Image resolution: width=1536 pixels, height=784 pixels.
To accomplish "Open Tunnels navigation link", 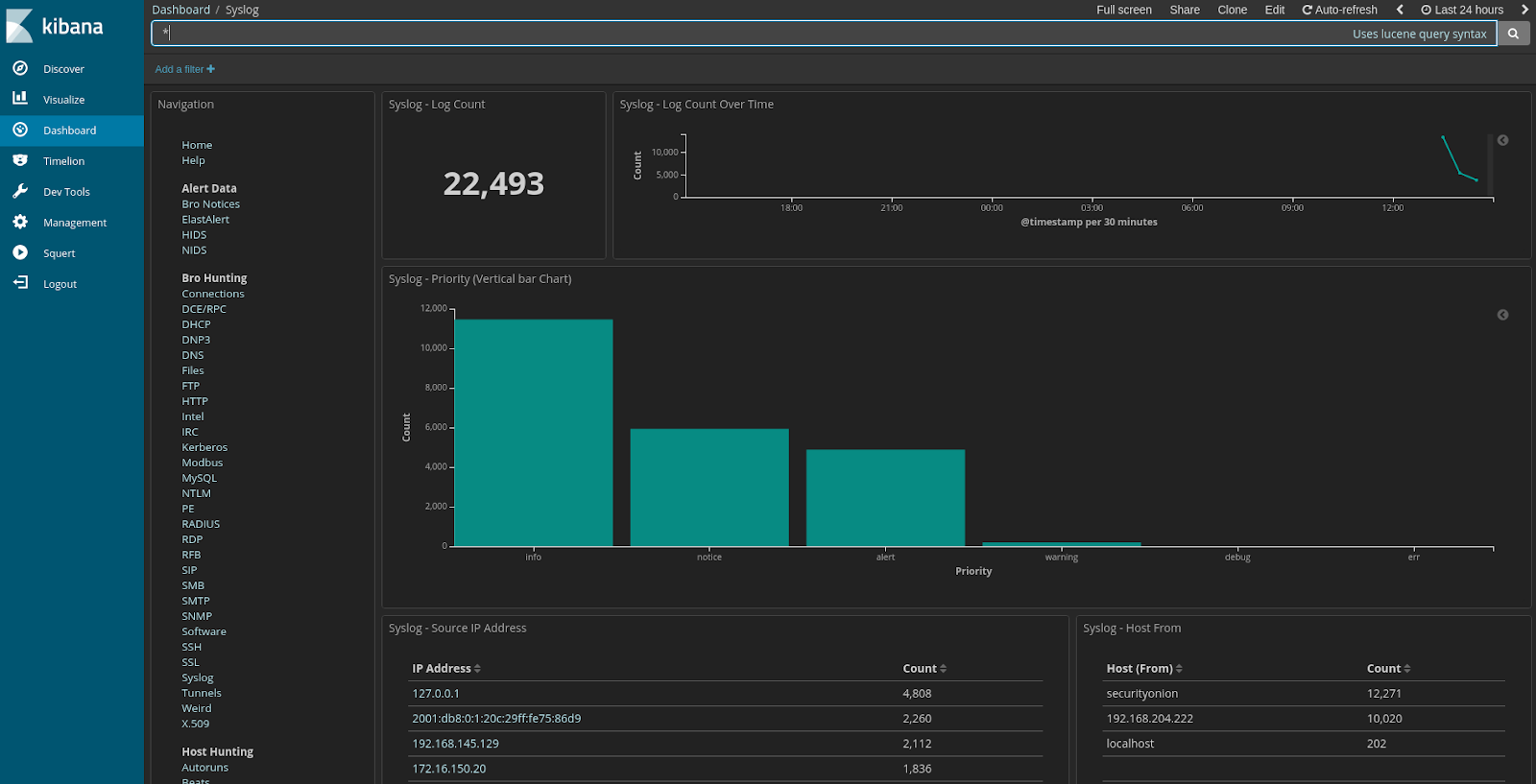I will [202, 693].
